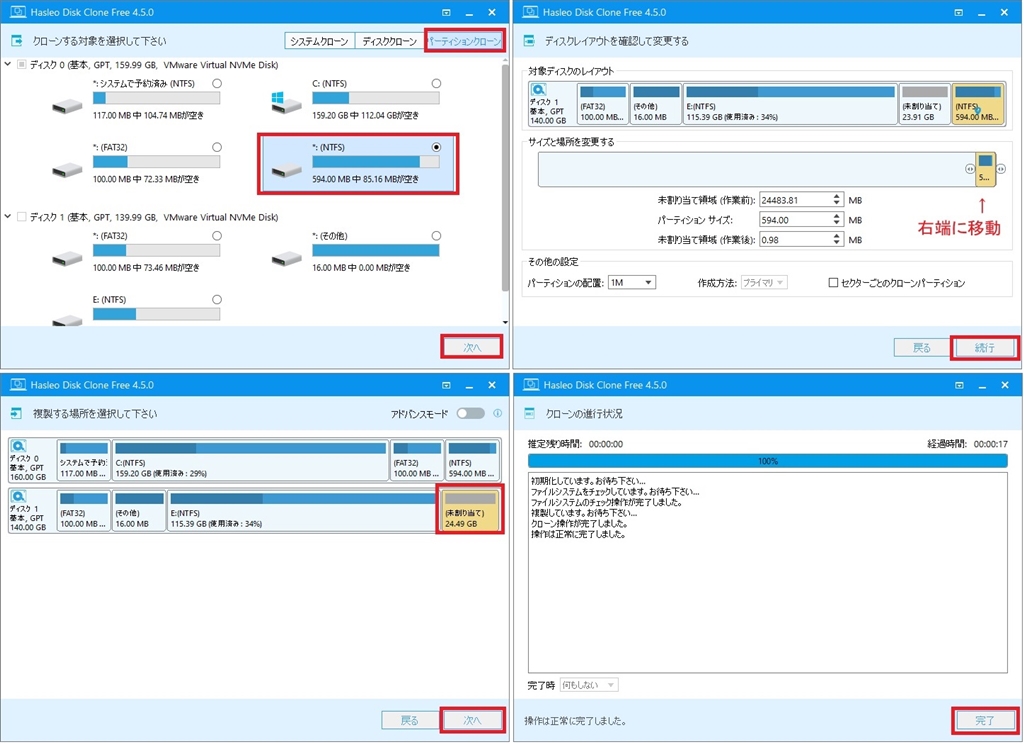Viewport: 1024px width, 744px height.
Task: Click stepper arrows of パーティション サイズ
Action: pyautogui.click(x=837, y=220)
